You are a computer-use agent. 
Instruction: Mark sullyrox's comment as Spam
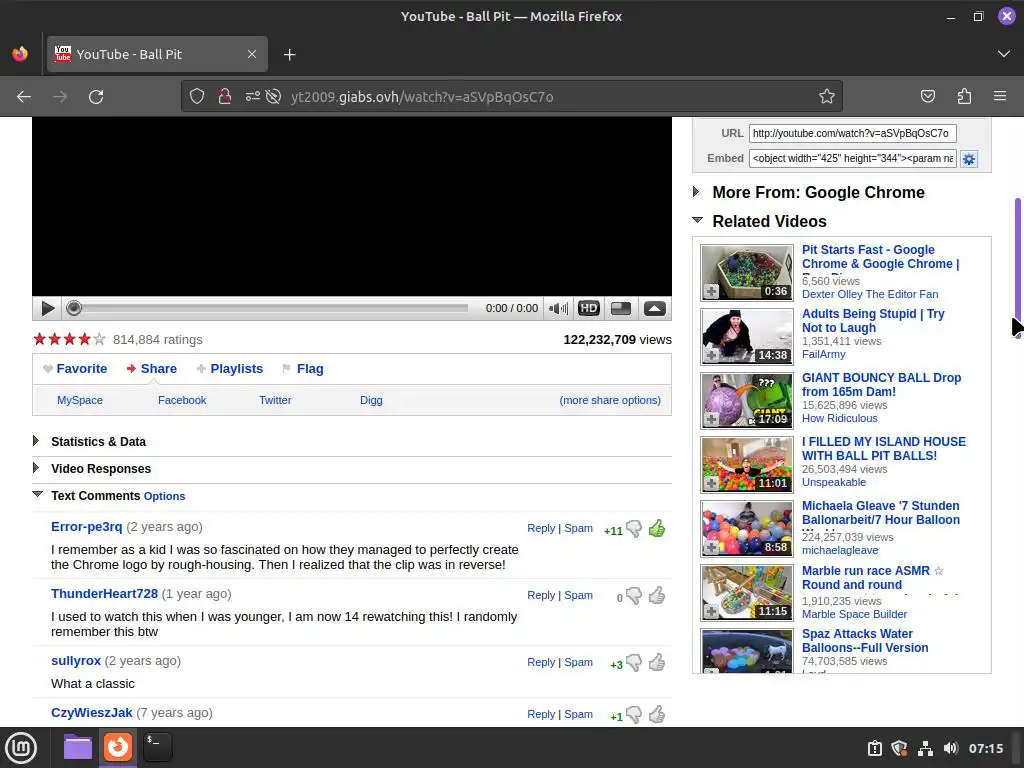579,662
